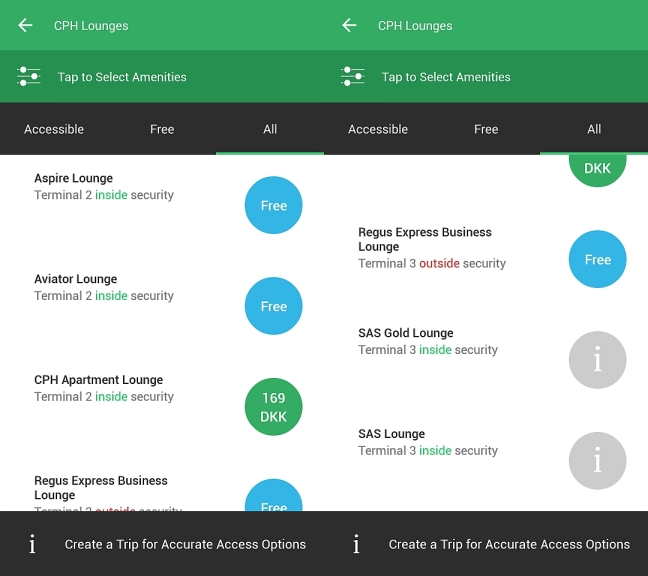Tap Create a Trip banner on right
Image resolution: width=648 pixels, height=576 pixels.
486,544
